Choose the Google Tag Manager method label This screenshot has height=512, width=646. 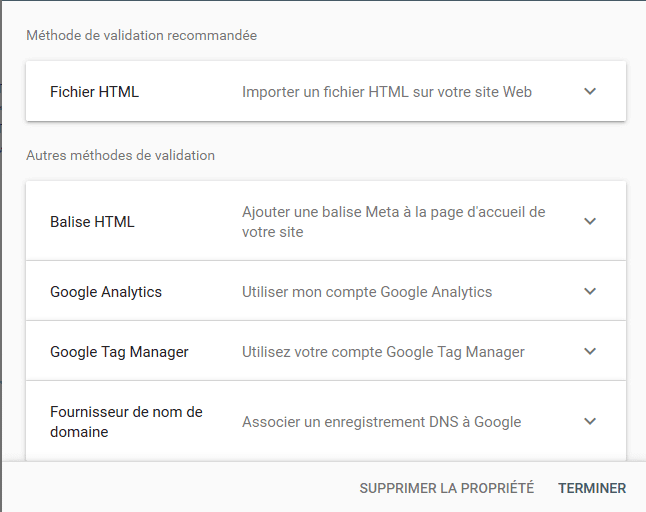119,352
